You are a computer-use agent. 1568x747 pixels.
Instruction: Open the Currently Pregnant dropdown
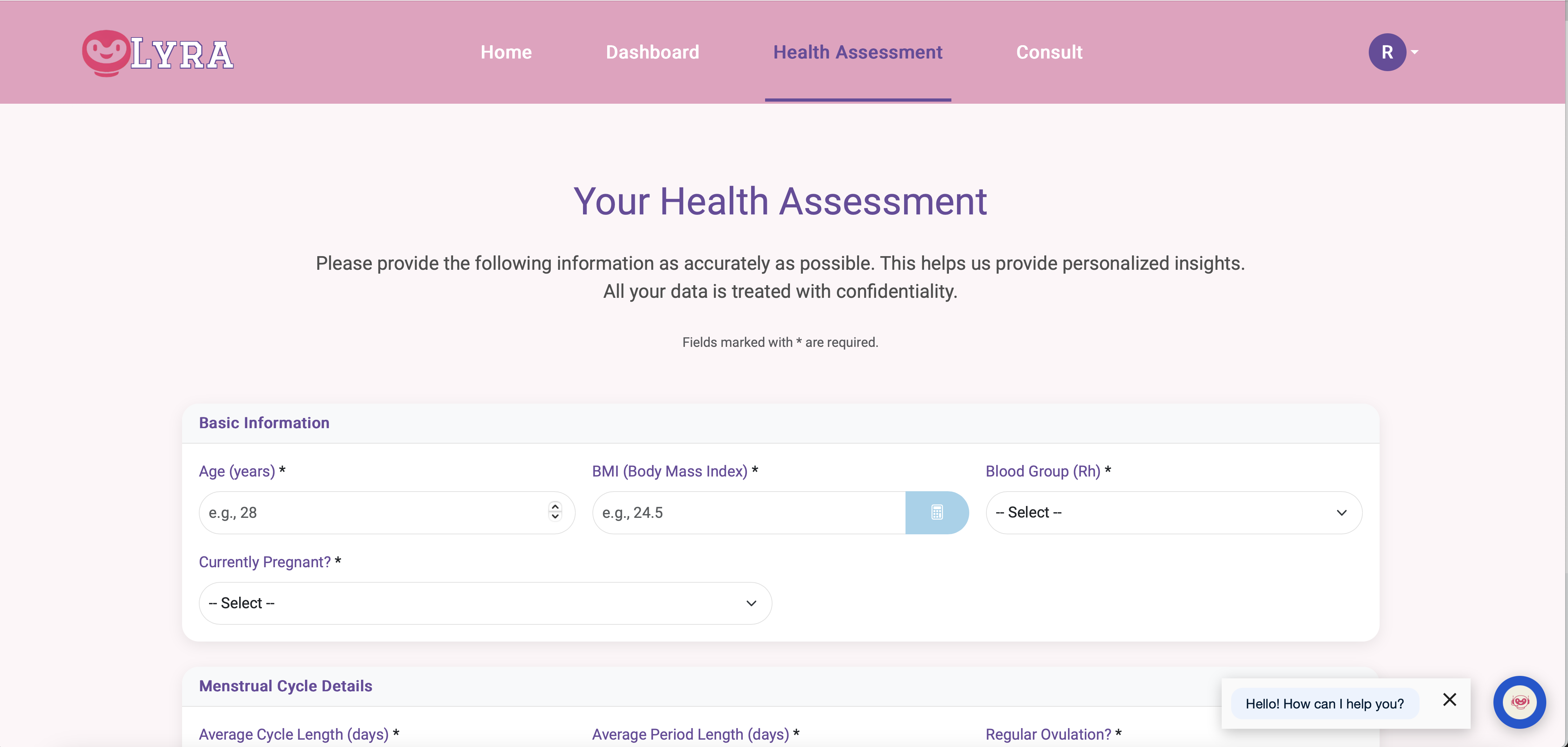(x=485, y=603)
